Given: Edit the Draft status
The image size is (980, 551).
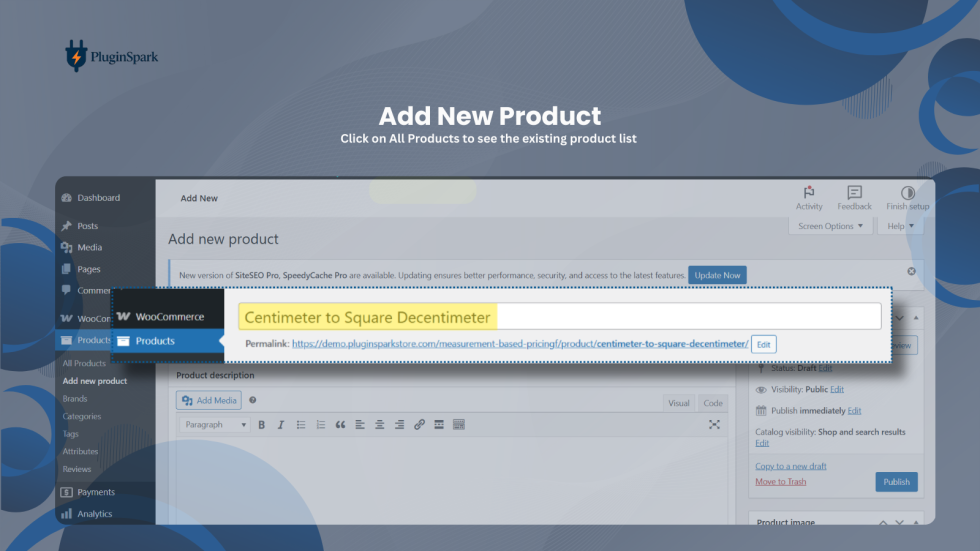Looking at the screenshot, I should click(825, 368).
